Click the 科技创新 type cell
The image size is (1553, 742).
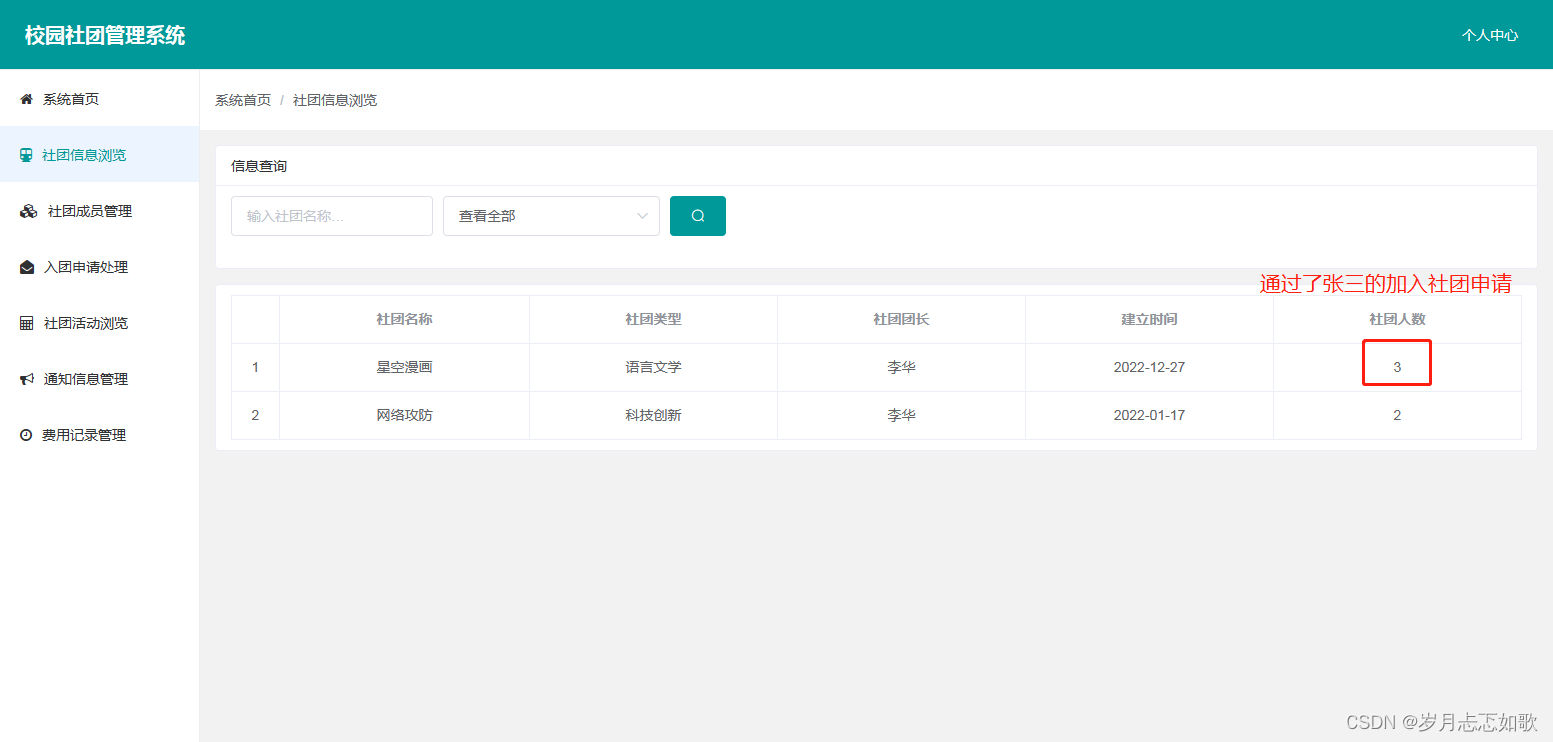(653, 415)
